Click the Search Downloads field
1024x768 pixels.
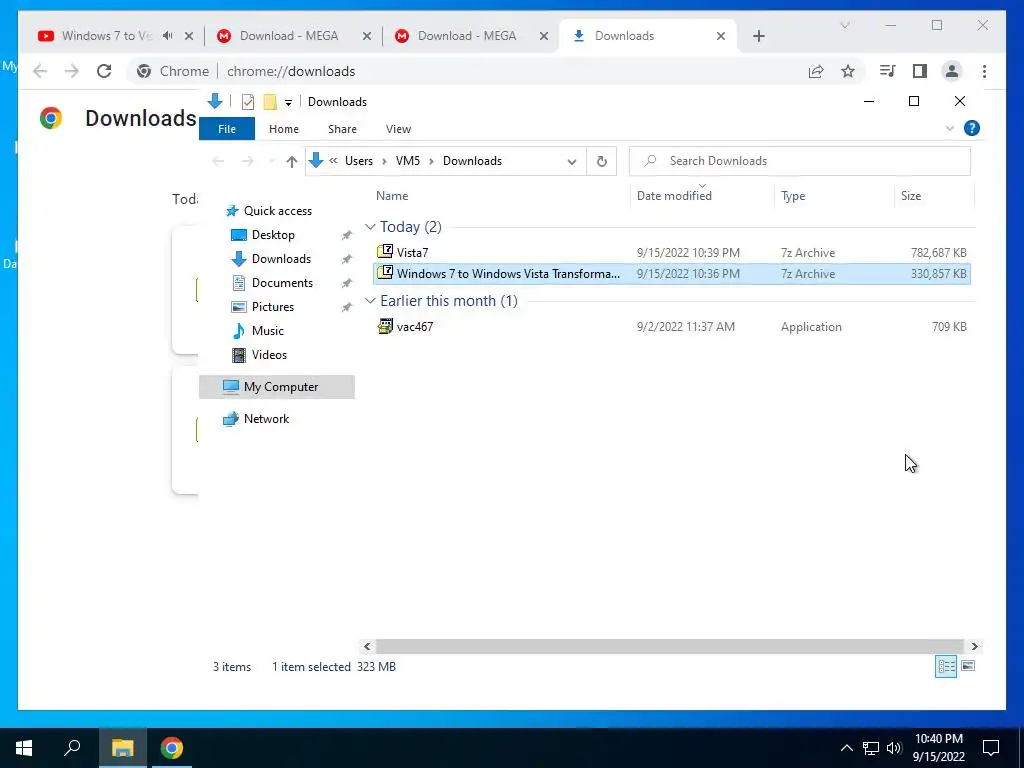coord(799,161)
